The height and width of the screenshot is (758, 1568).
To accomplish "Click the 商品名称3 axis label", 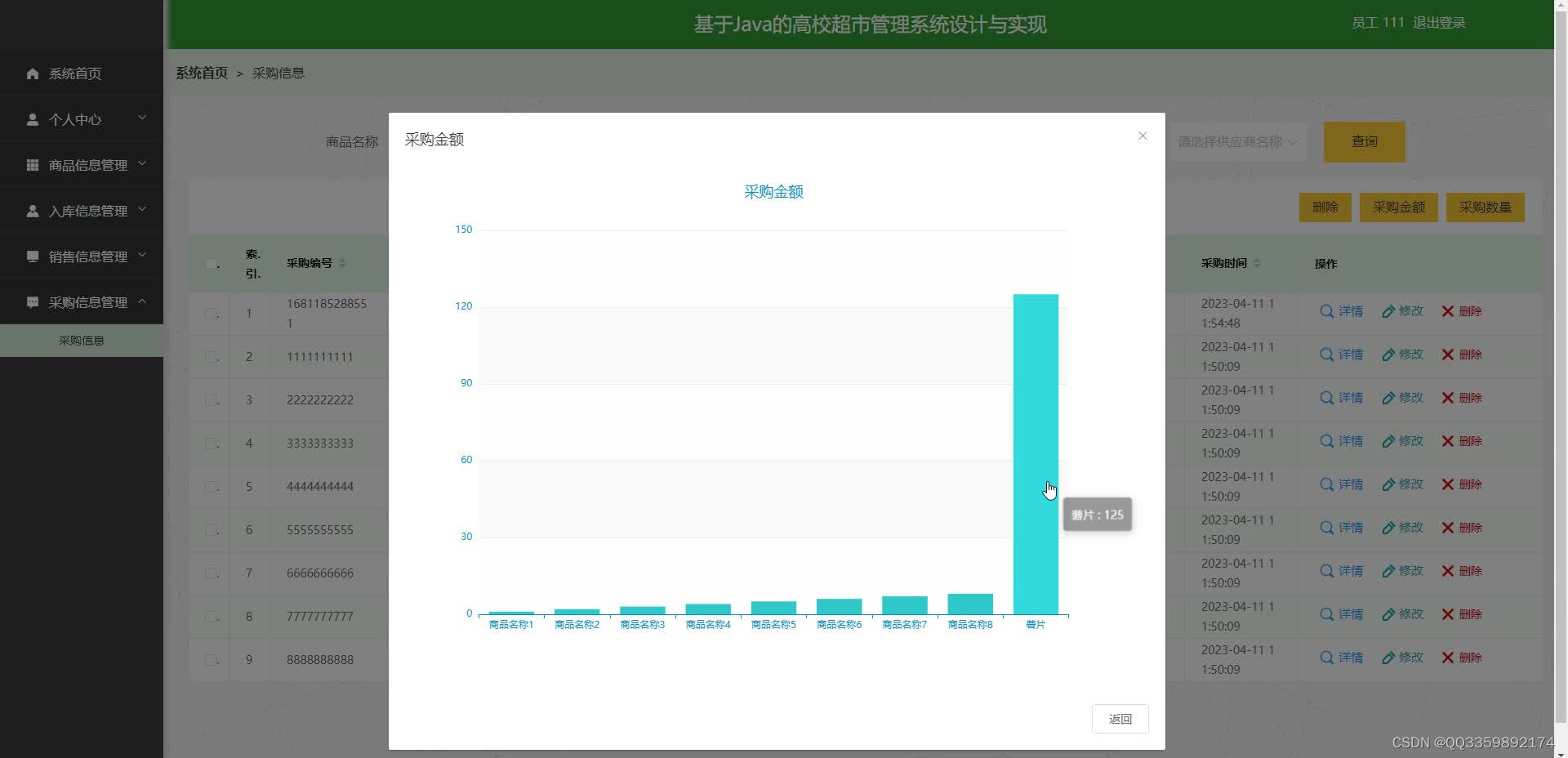I will [642, 625].
